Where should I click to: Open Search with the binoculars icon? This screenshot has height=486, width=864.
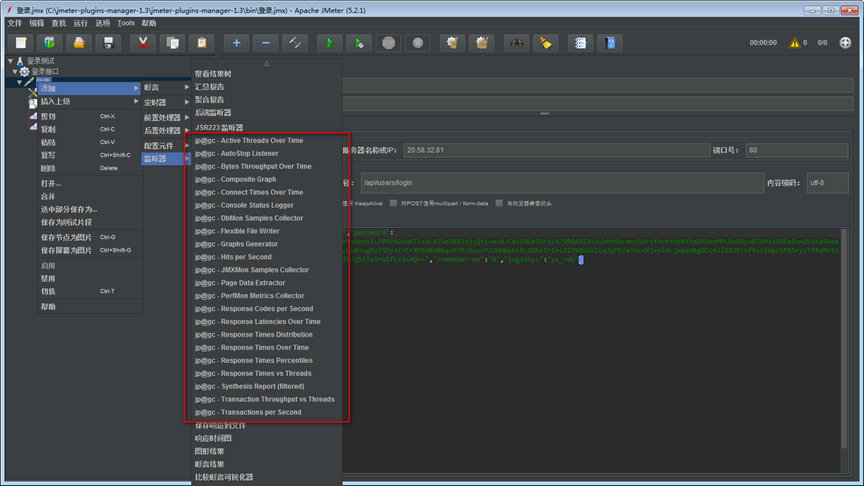coord(516,43)
